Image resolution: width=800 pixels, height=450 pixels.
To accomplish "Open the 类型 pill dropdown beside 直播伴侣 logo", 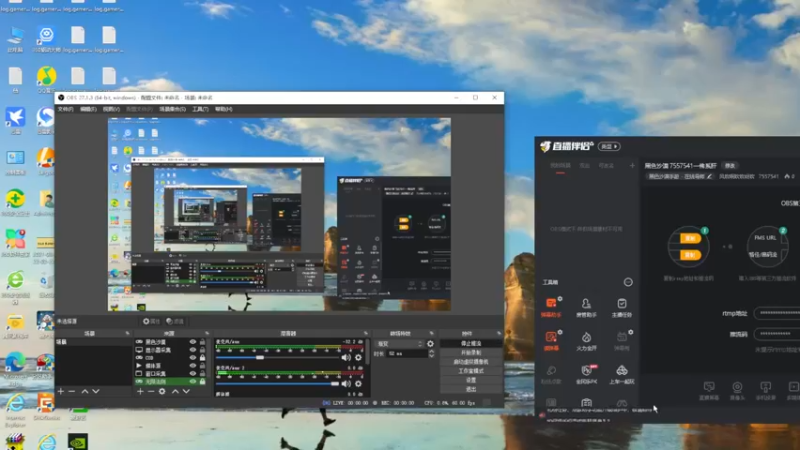I will (609, 146).
